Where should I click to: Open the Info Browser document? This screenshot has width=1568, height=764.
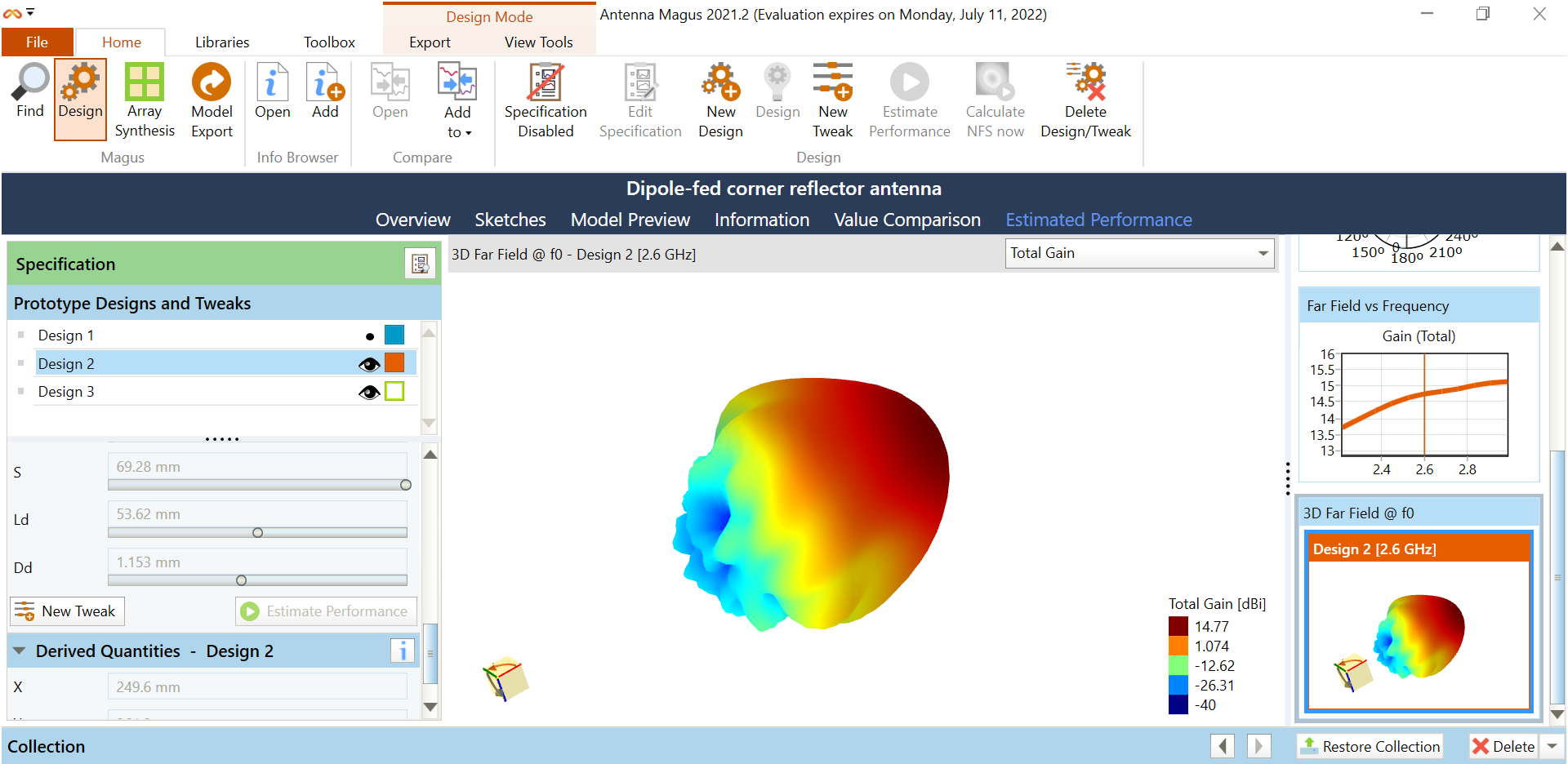(272, 92)
